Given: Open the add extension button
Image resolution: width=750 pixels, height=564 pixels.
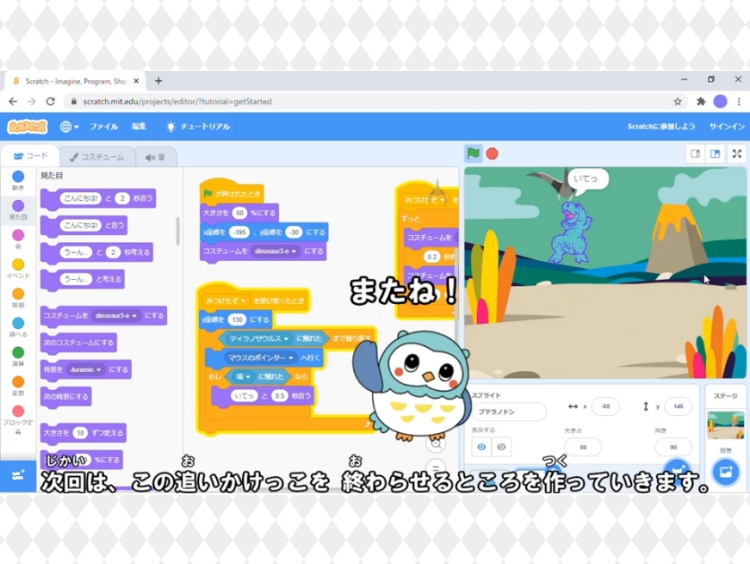Looking at the screenshot, I should coord(18,476).
